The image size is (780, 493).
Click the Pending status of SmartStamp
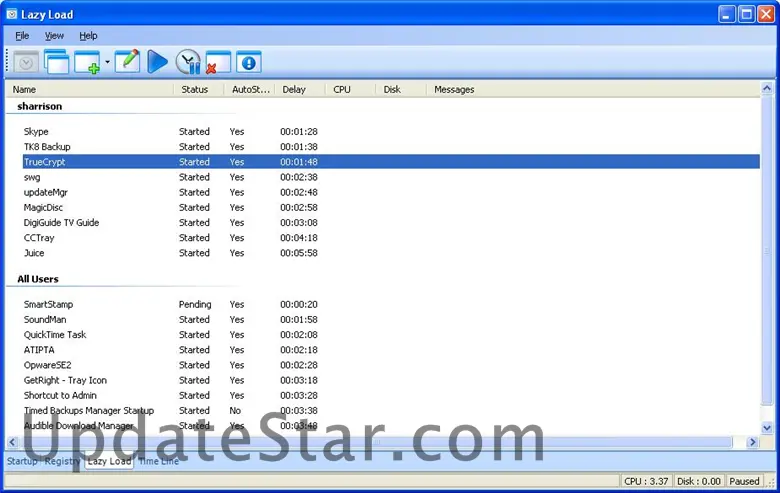tap(195, 304)
